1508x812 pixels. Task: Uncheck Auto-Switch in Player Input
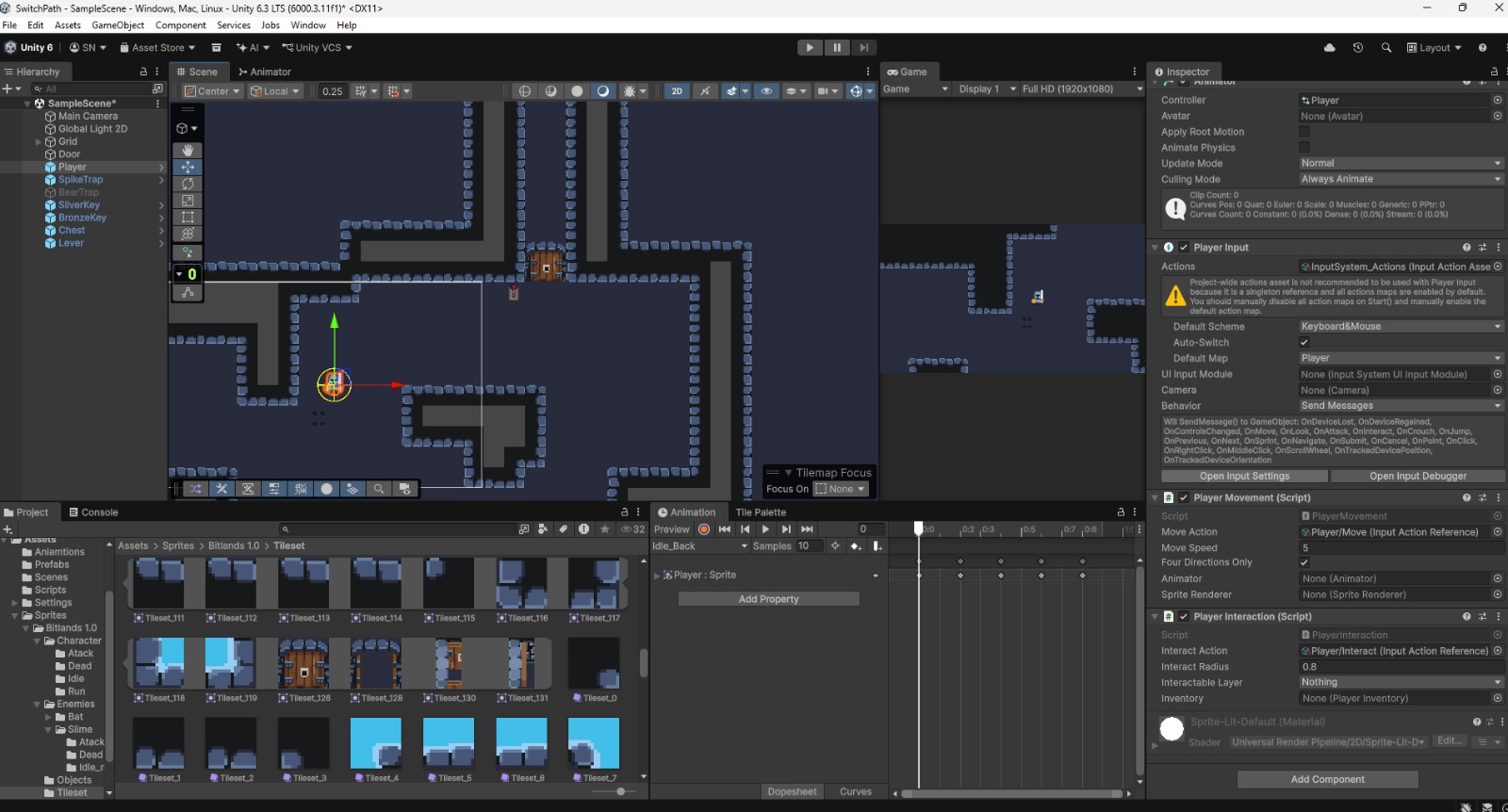click(1304, 343)
